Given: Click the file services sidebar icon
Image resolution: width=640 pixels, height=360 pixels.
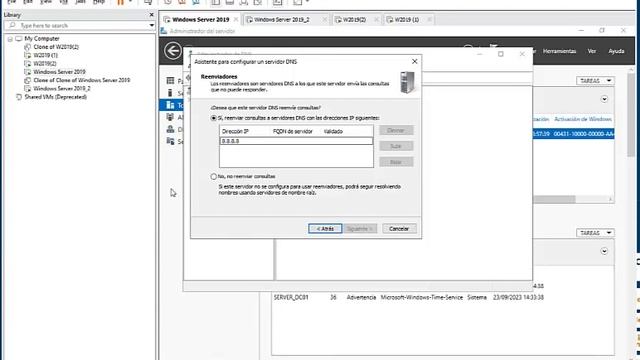Looking at the screenshot, I should click(170, 141).
